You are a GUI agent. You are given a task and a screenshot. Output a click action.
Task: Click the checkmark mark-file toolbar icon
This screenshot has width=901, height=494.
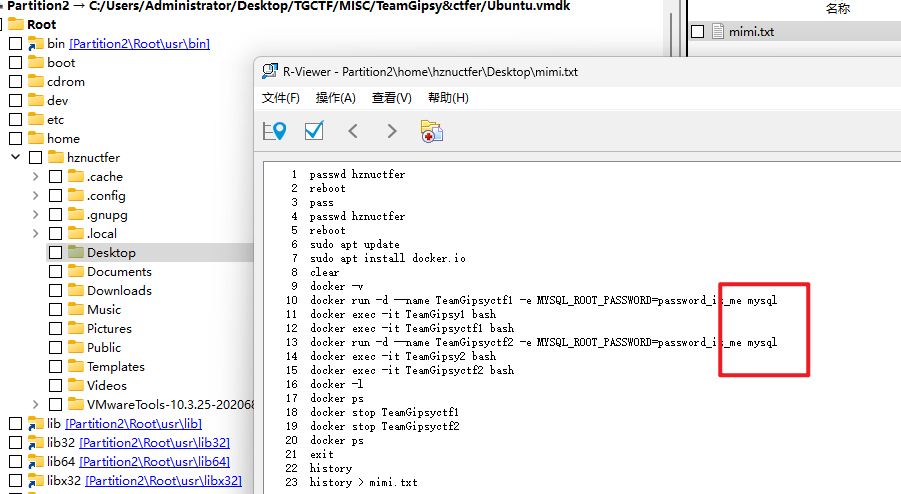pyautogui.click(x=314, y=131)
